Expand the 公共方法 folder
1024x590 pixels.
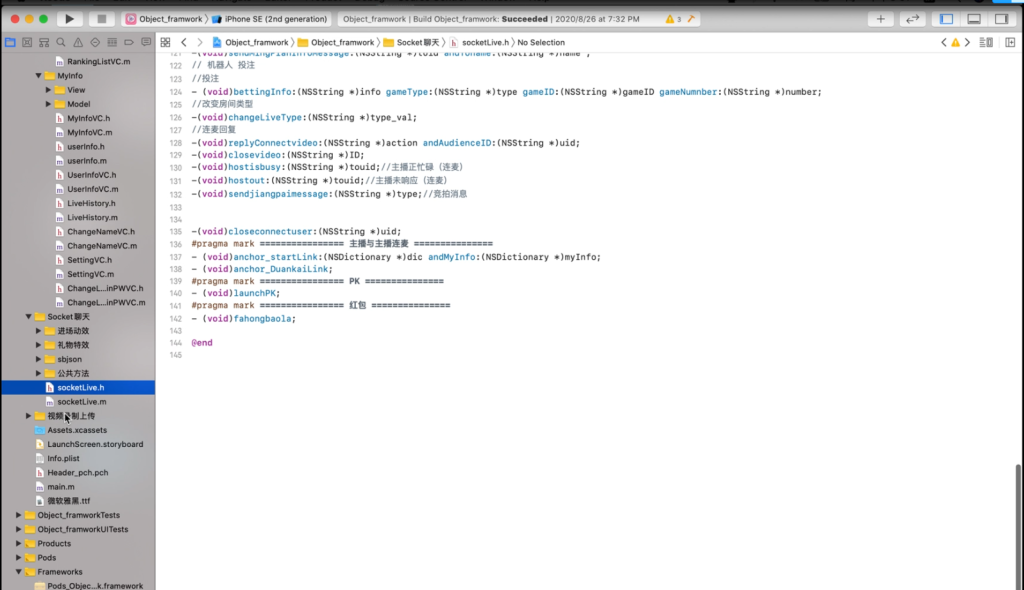39,374
